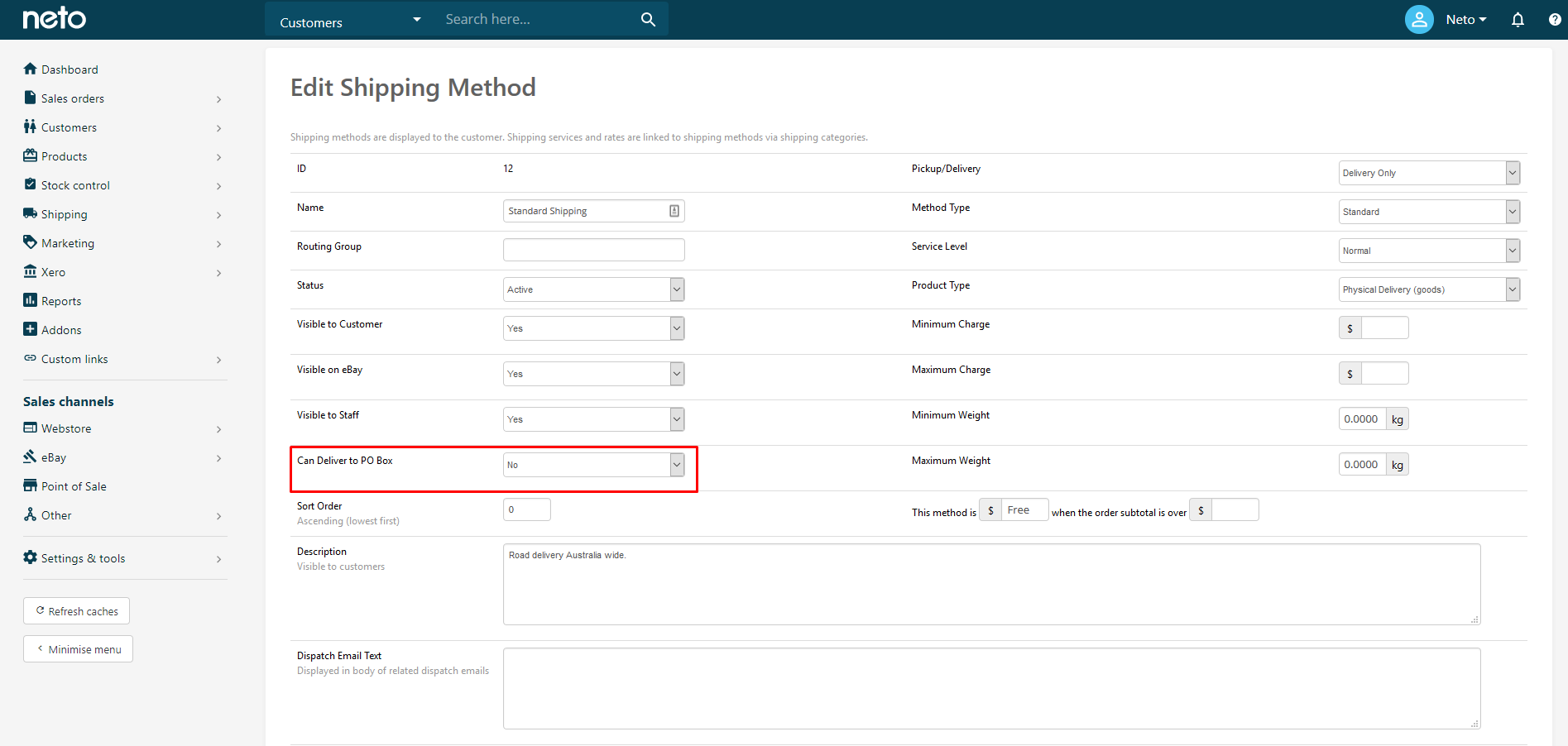Expand the Settings & tools chevron
The image size is (1568, 746).
(x=218, y=559)
